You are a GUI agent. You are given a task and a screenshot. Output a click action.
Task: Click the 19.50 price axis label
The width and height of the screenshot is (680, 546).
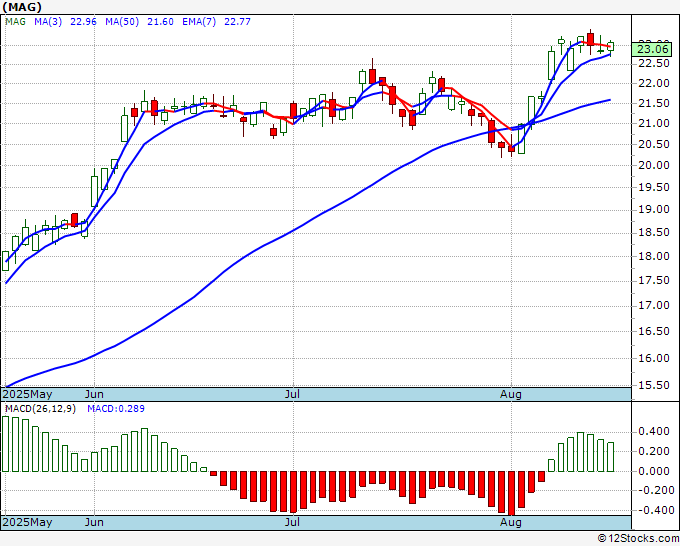point(654,187)
